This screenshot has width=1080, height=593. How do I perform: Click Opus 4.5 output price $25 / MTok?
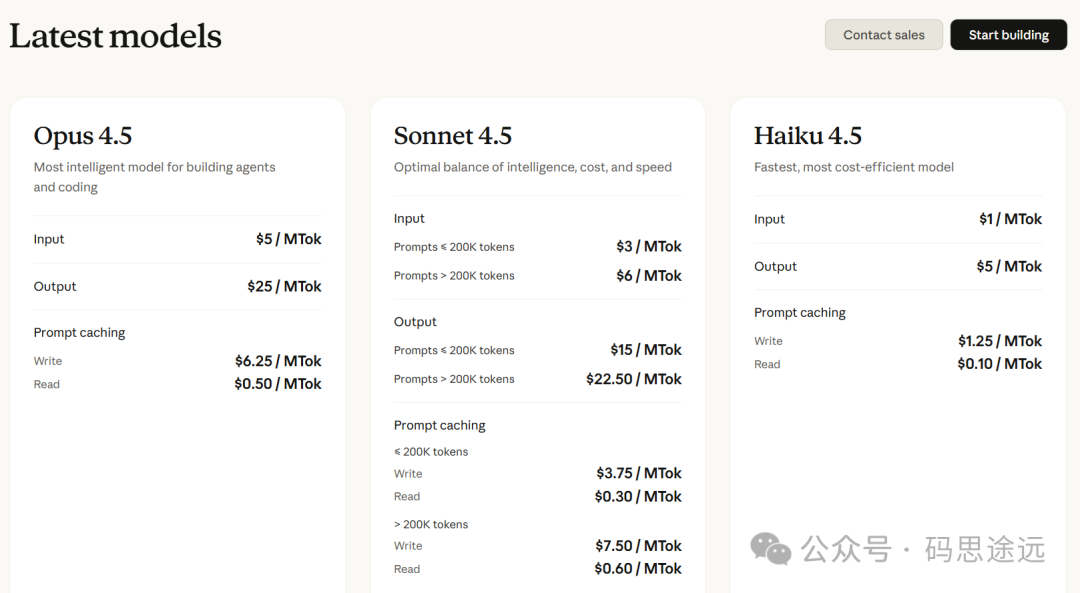(x=284, y=286)
